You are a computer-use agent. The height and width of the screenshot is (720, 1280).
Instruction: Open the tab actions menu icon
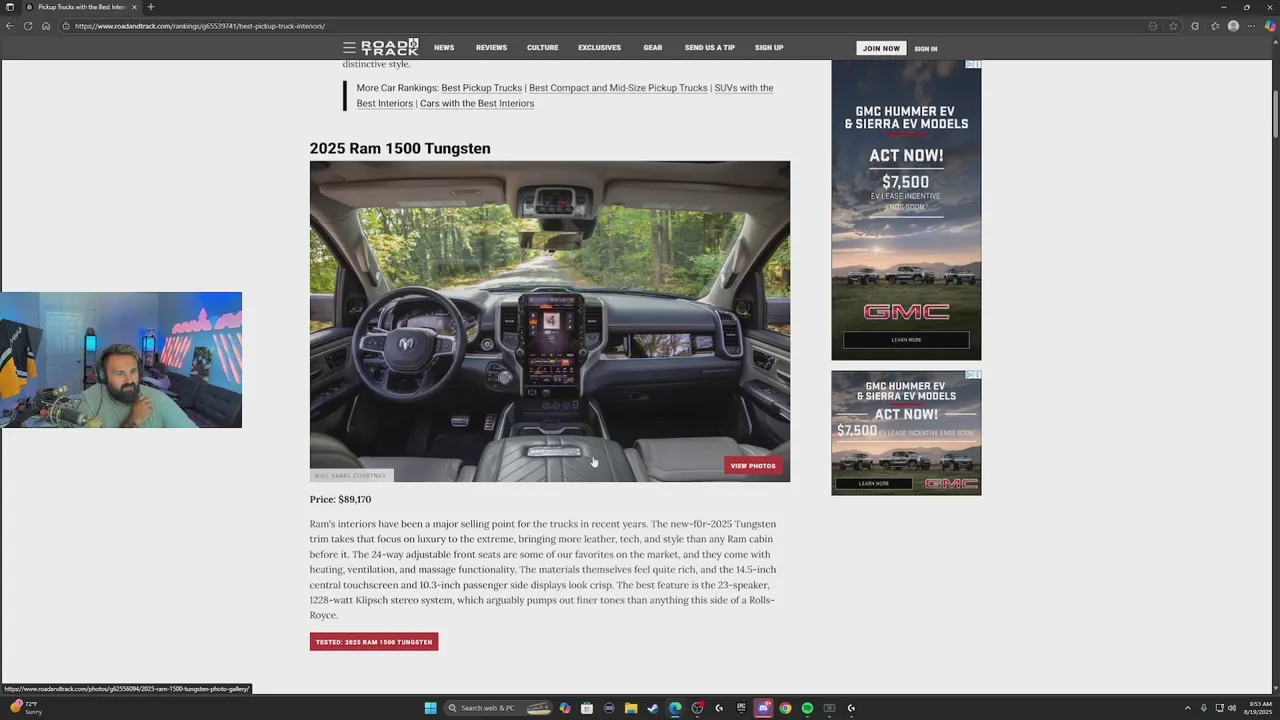pyautogui.click(x=10, y=7)
